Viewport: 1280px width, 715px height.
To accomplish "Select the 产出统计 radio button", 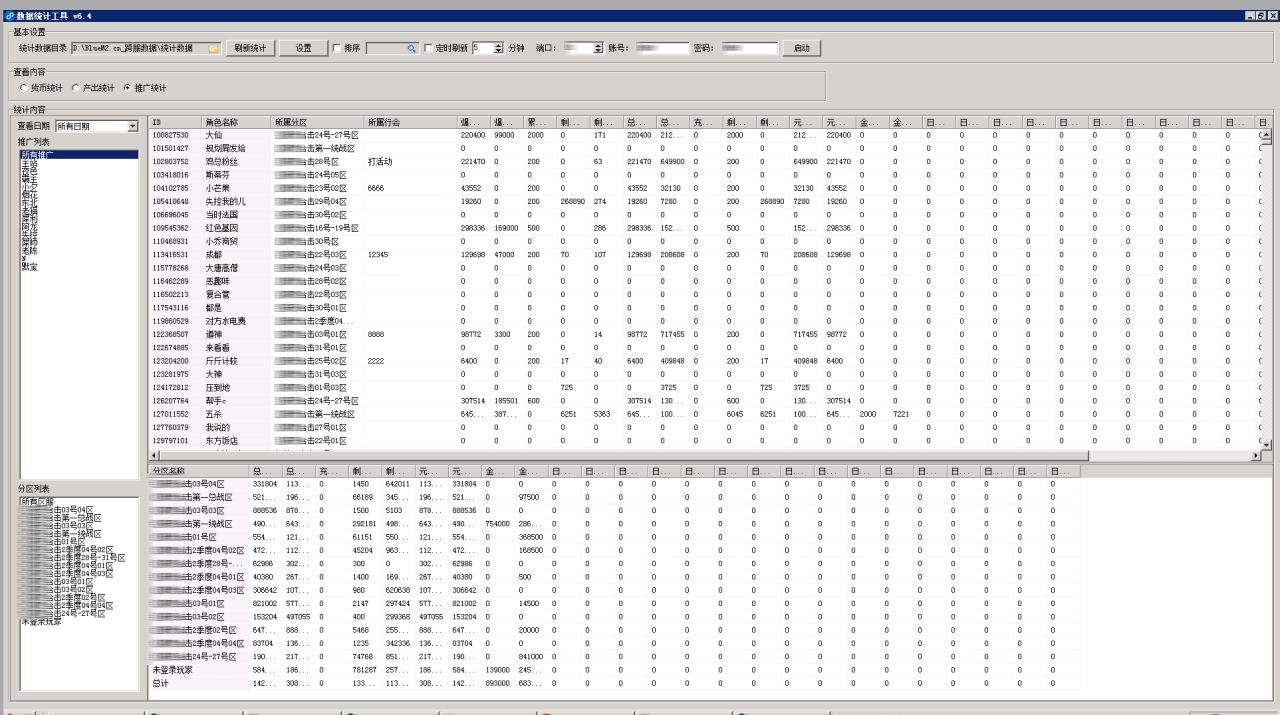I will pyautogui.click(x=76, y=88).
